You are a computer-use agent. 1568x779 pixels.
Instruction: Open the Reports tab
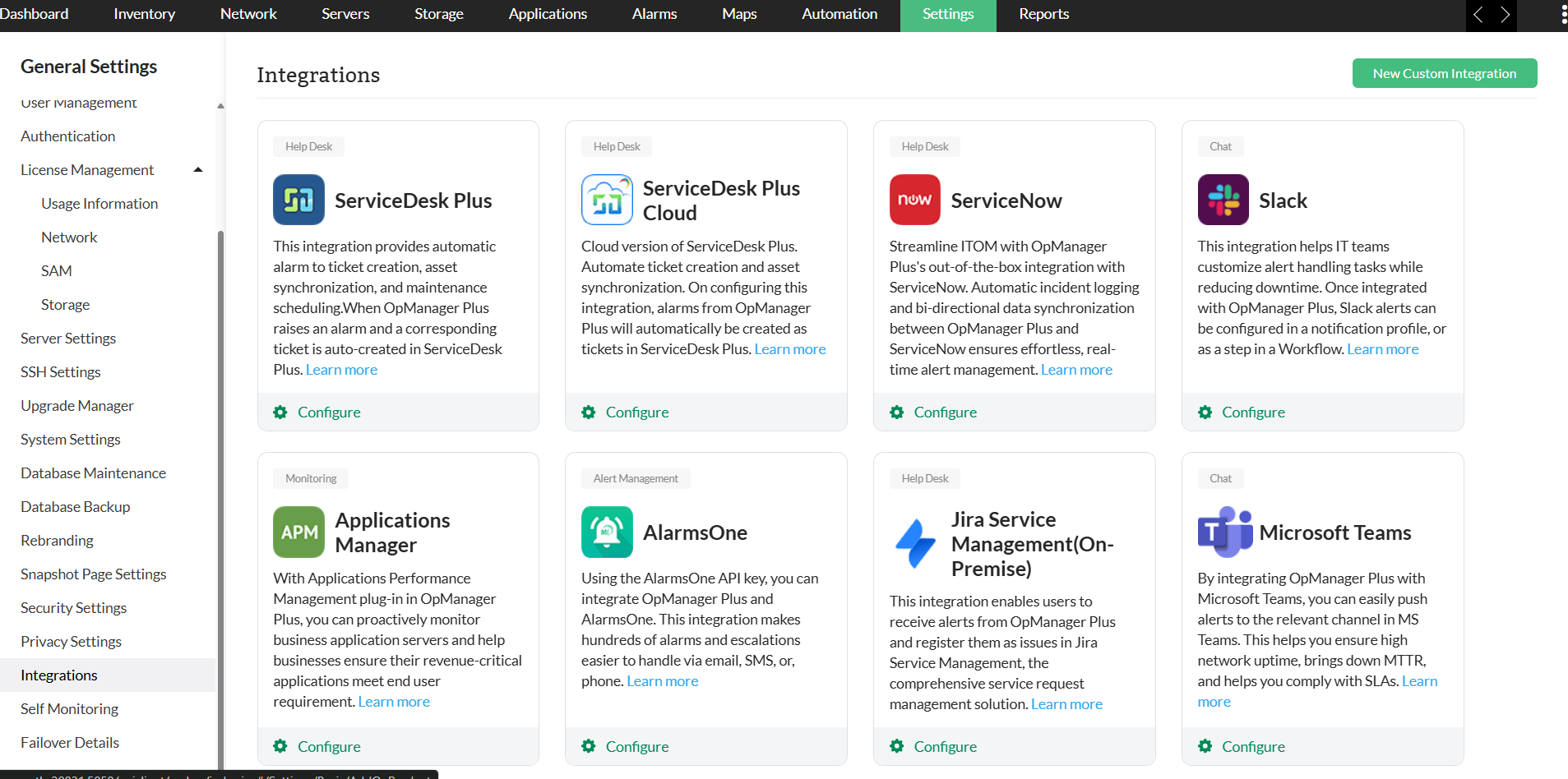[x=1044, y=14]
